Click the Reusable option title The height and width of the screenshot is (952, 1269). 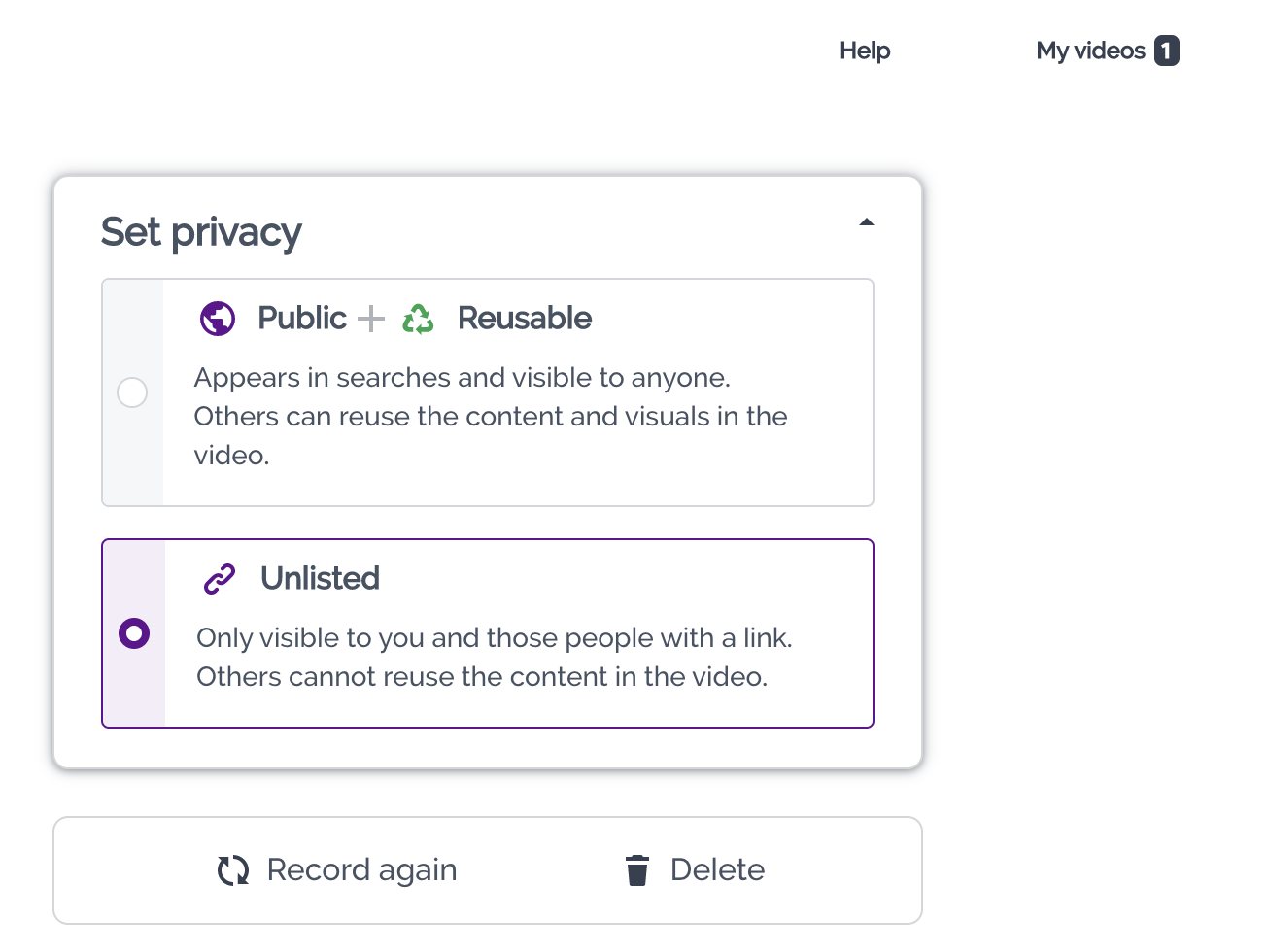click(x=525, y=319)
